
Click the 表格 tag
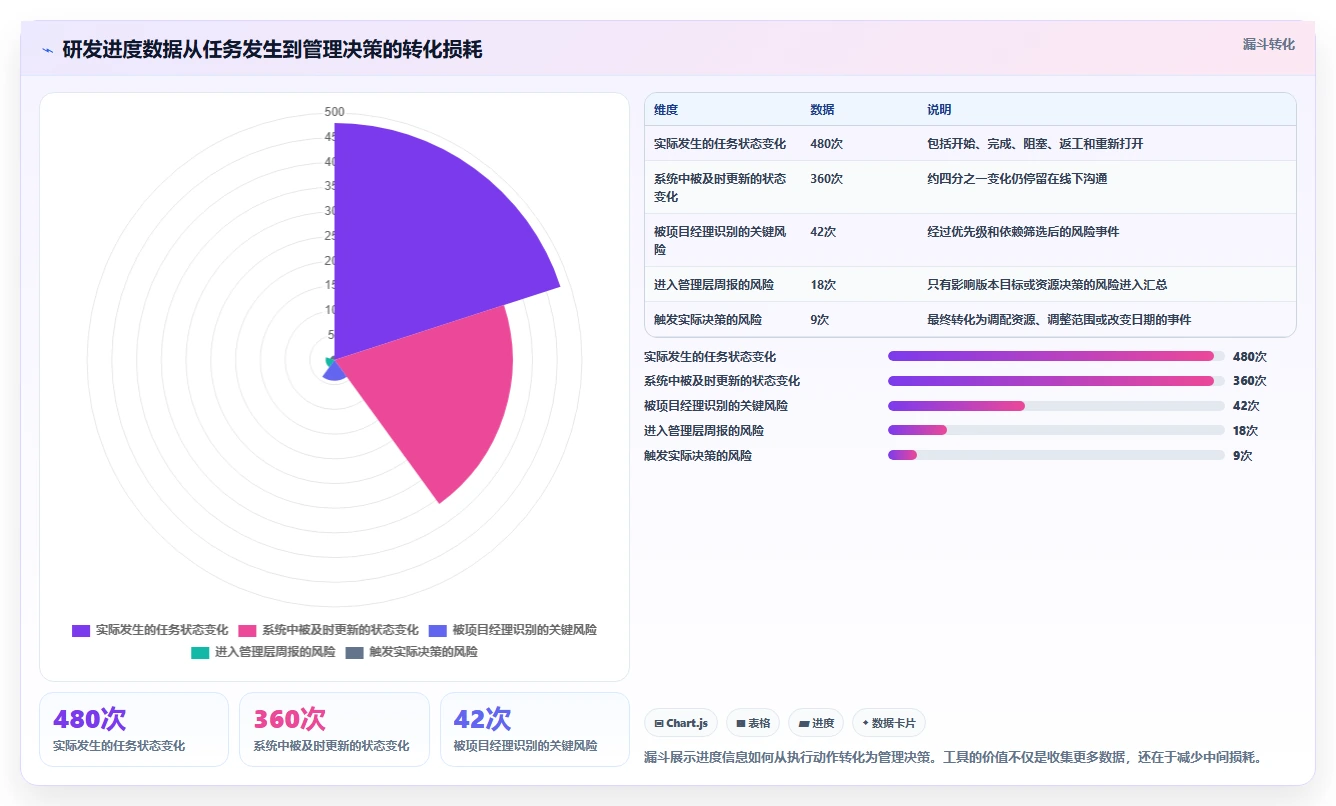click(753, 723)
